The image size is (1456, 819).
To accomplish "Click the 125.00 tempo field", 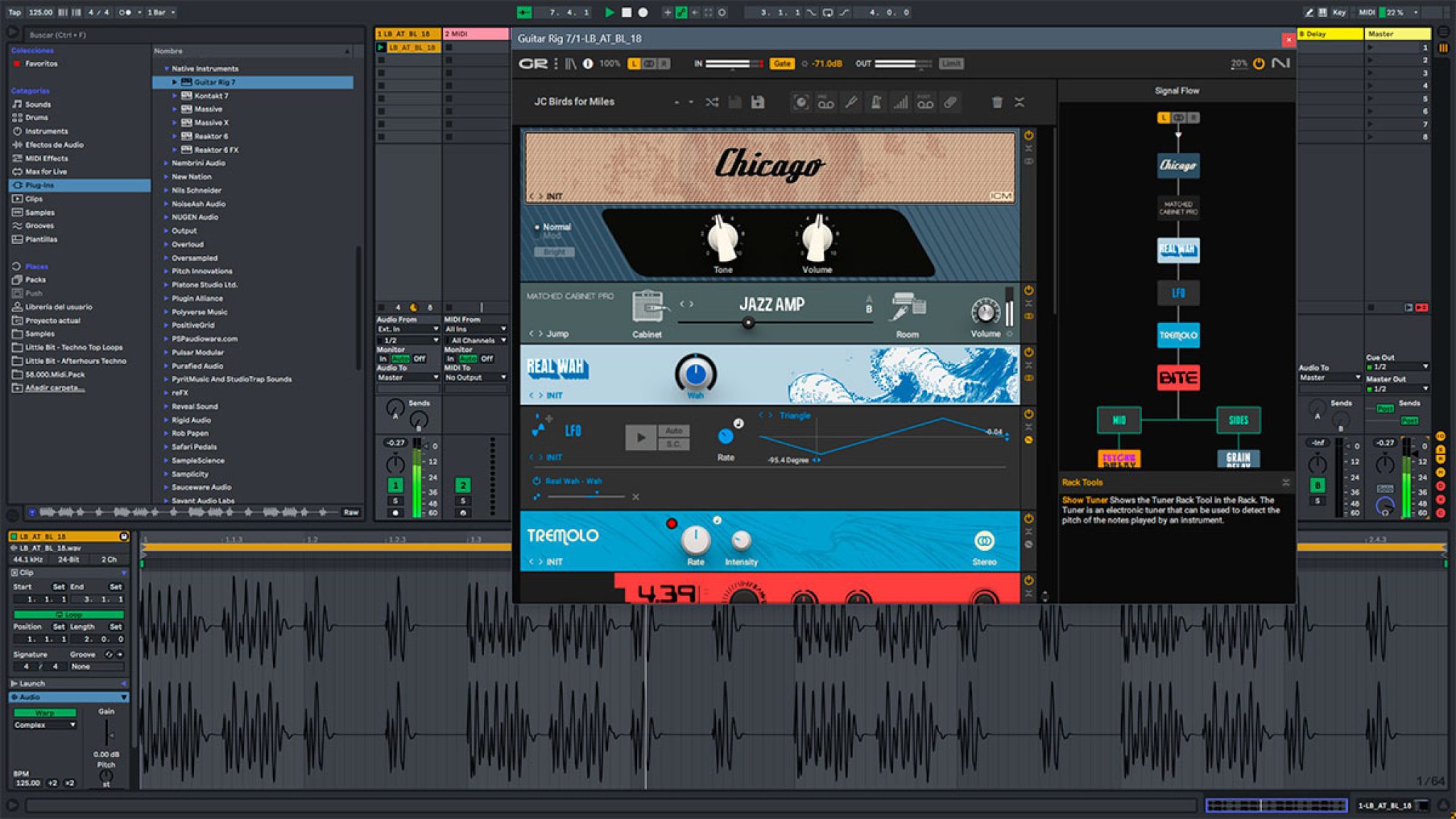I will click(x=41, y=12).
